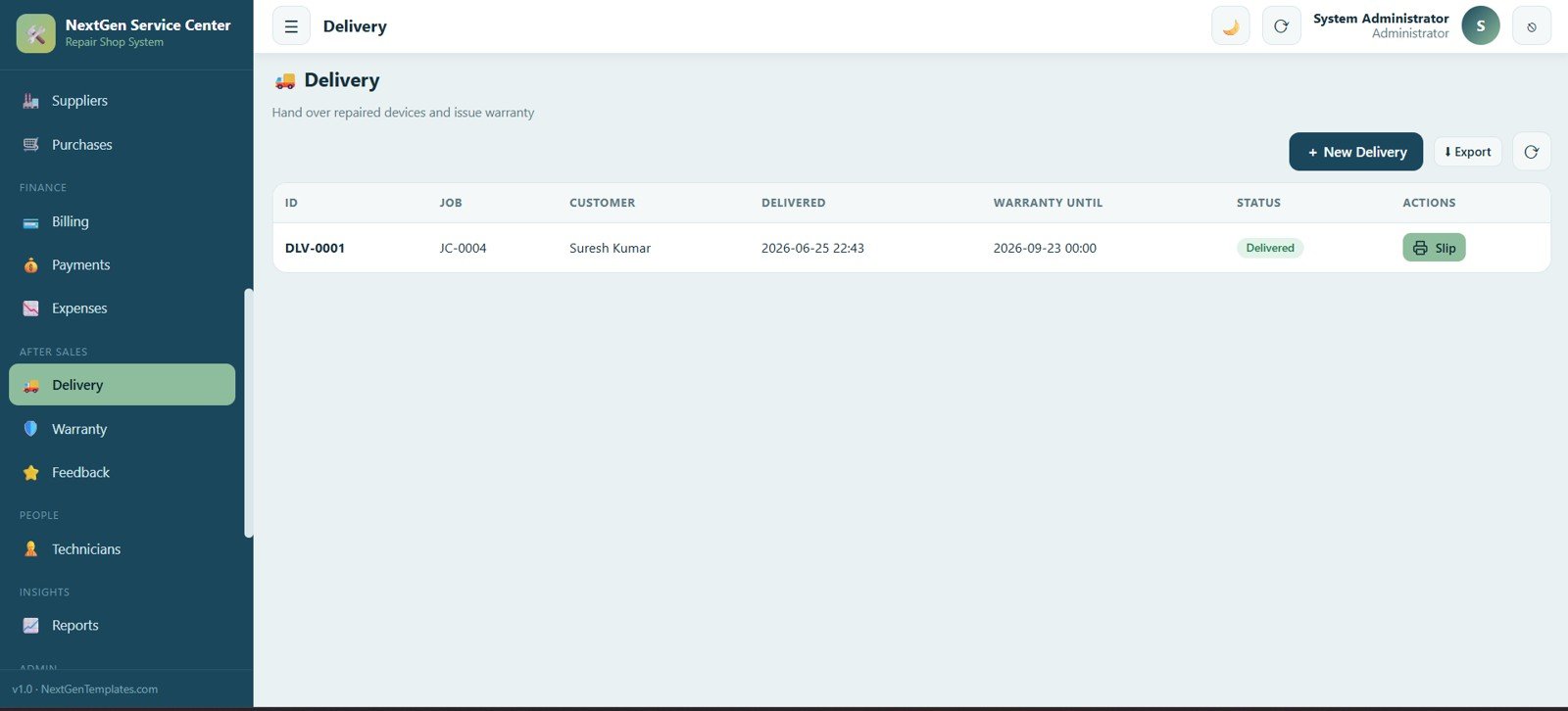
Task: Click the AFTER SALES section label
Action: [x=53, y=352]
